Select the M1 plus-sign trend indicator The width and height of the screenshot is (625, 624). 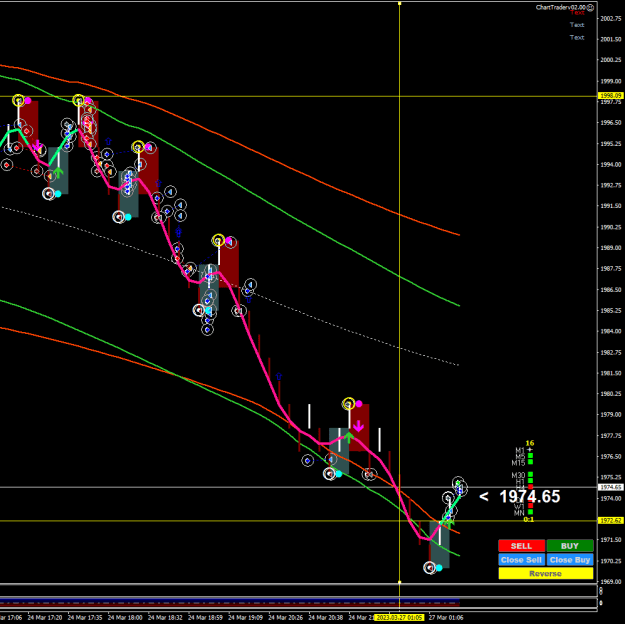(530, 450)
